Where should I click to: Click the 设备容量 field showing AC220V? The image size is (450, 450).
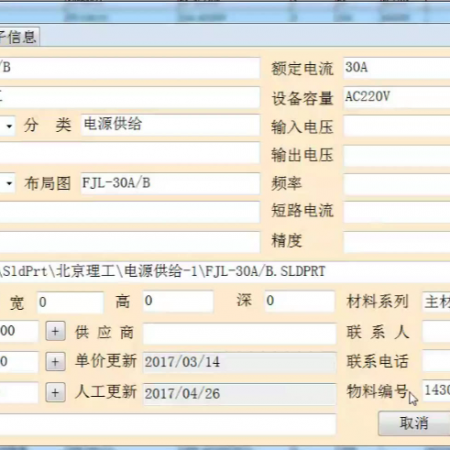pos(397,97)
